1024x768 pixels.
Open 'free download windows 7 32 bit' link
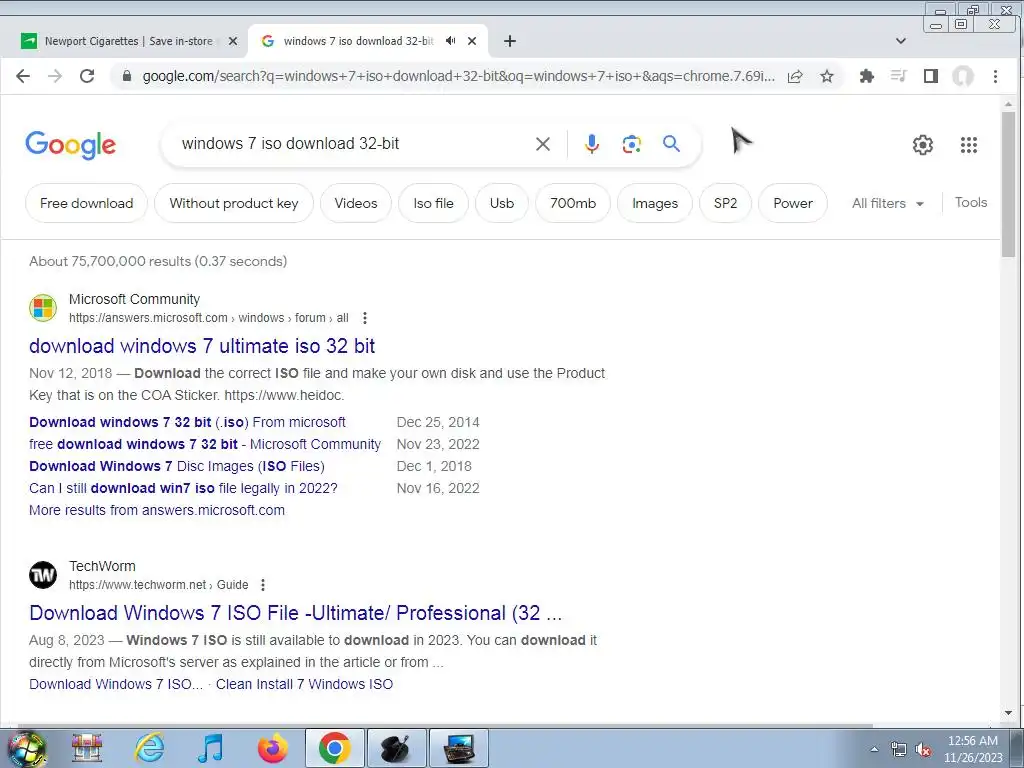pos(205,444)
